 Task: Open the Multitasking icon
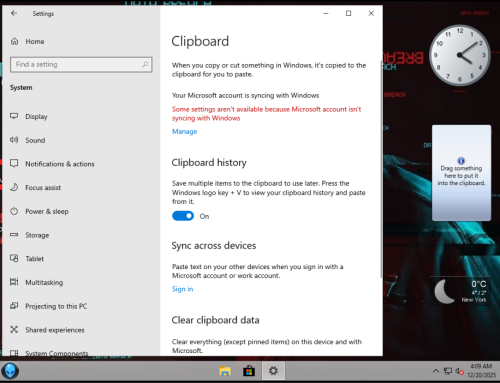pos(14,282)
